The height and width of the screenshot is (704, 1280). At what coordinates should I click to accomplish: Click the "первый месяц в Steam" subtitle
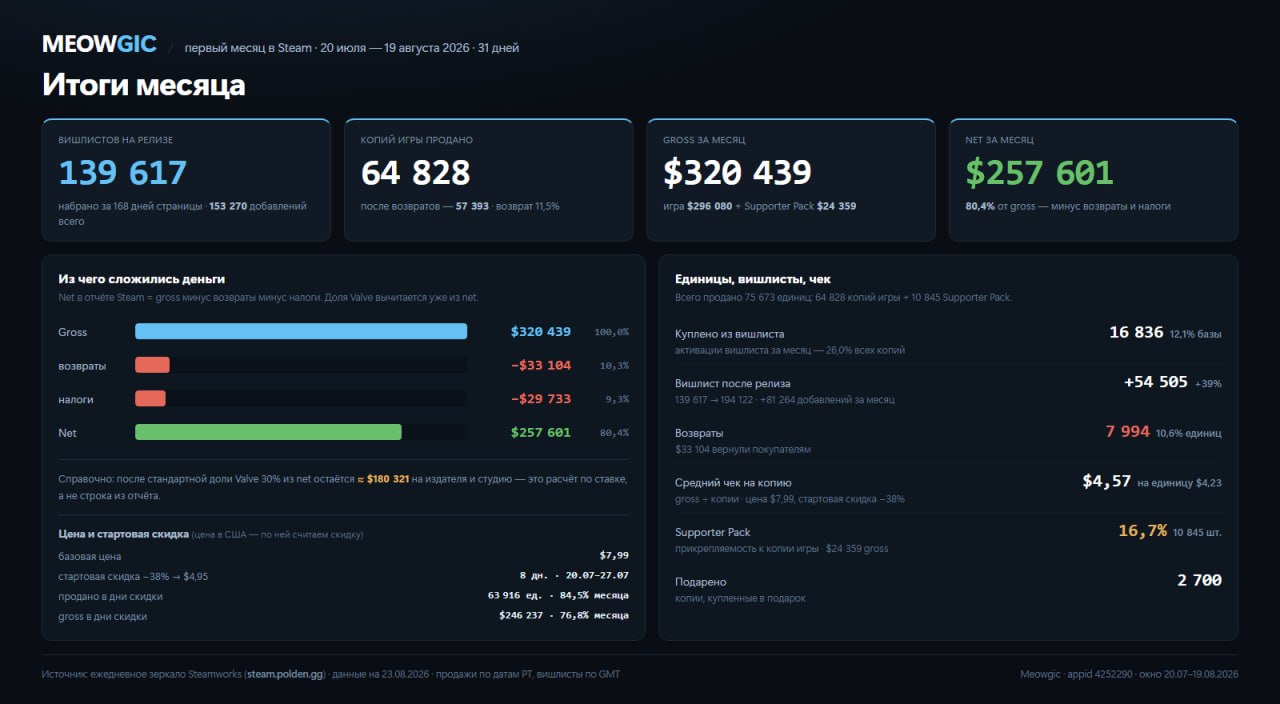click(x=248, y=48)
